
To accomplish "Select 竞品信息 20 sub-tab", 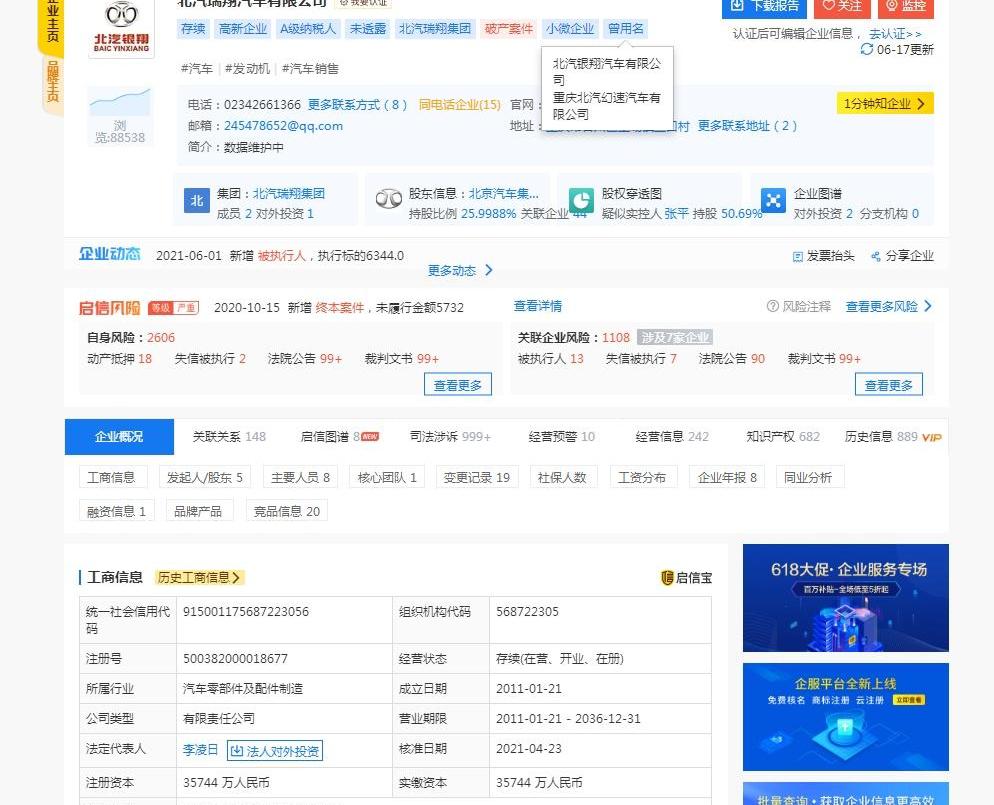I will point(287,511).
